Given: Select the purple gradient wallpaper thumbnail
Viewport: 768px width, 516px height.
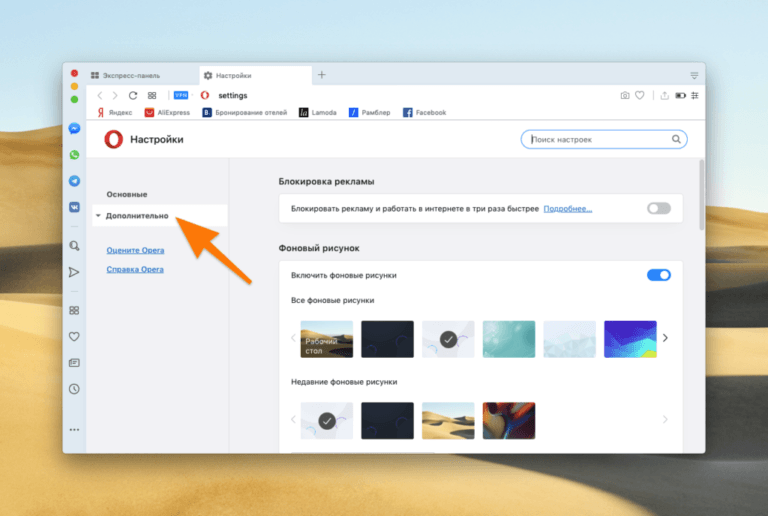Looking at the screenshot, I should click(630, 339).
